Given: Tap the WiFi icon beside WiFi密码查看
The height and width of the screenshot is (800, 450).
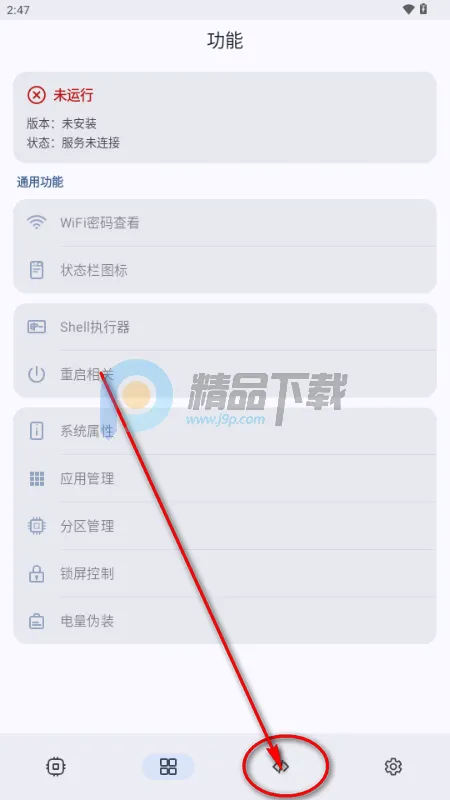Looking at the screenshot, I should (36, 222).
